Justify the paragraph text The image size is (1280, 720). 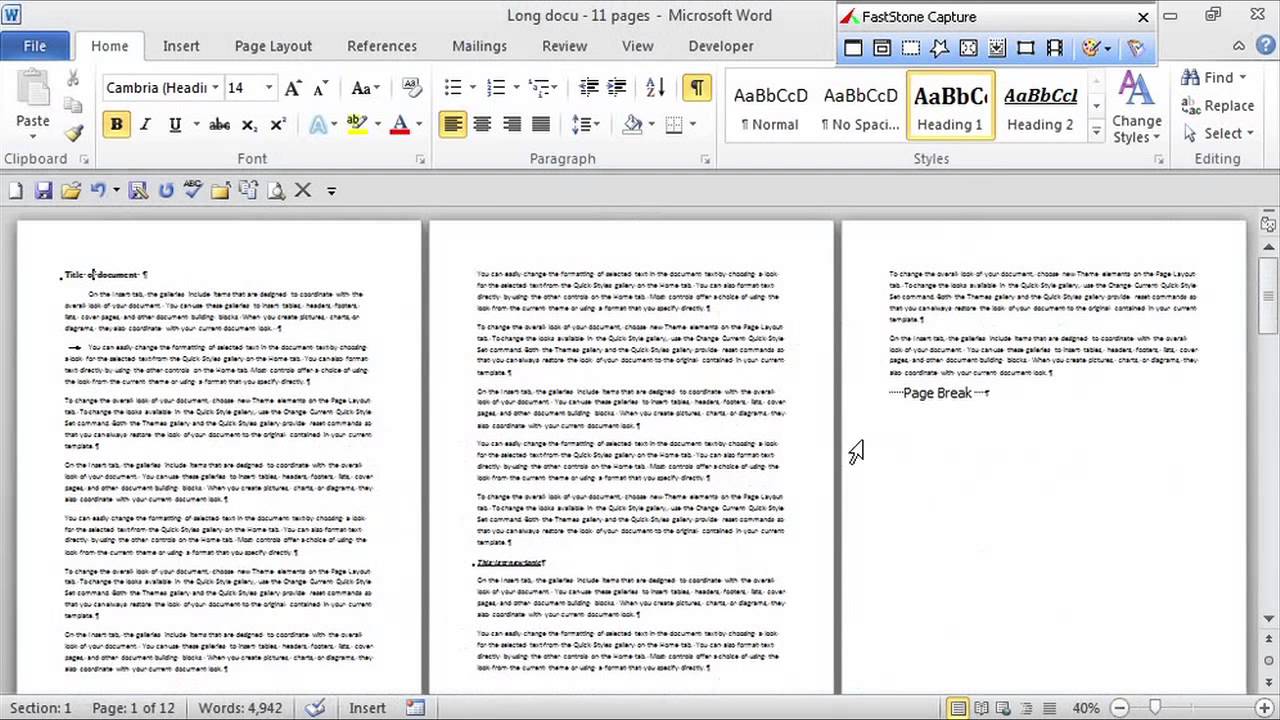541,125
